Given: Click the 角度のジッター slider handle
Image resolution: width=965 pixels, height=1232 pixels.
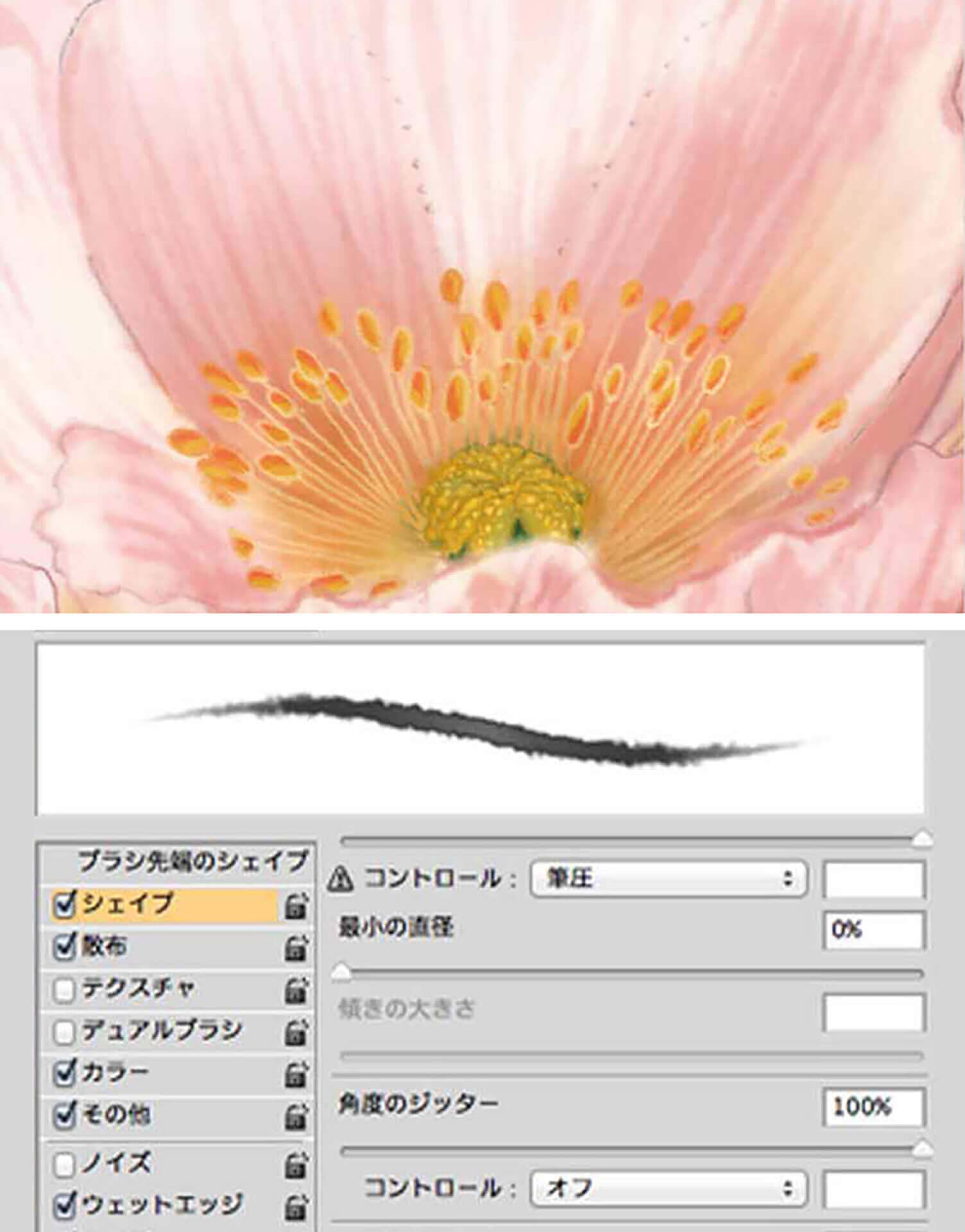Looking at the screenshot, I should pyautogui.click(x=922, y=1148).
